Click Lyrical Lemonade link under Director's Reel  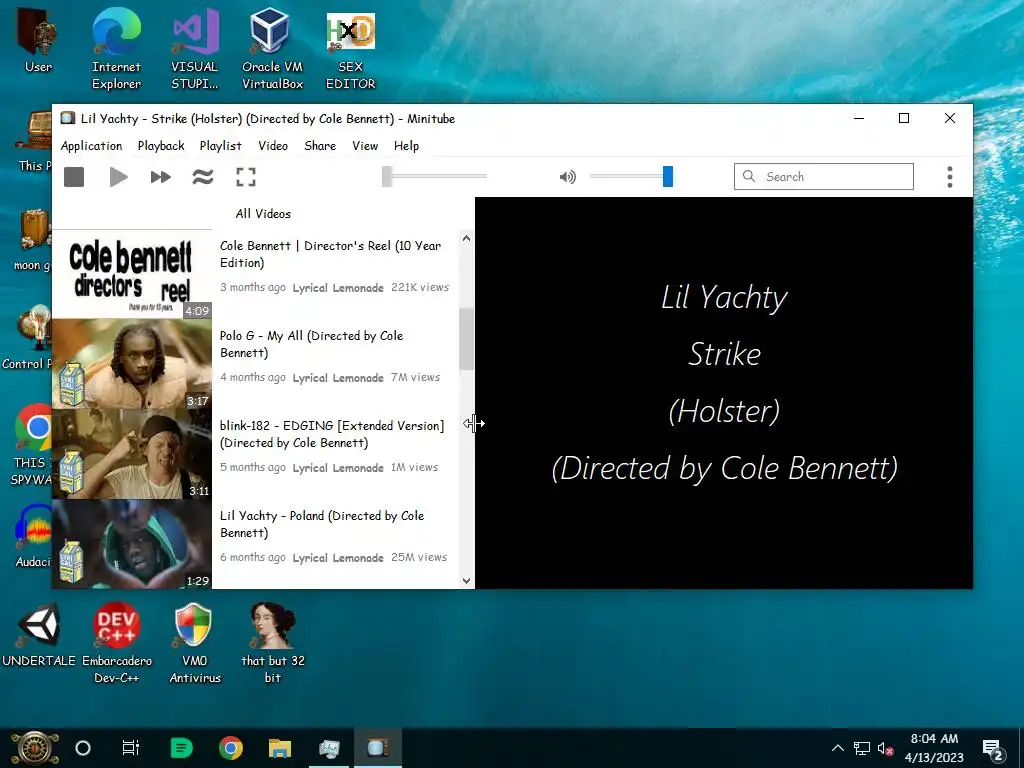tap(338, 288)
